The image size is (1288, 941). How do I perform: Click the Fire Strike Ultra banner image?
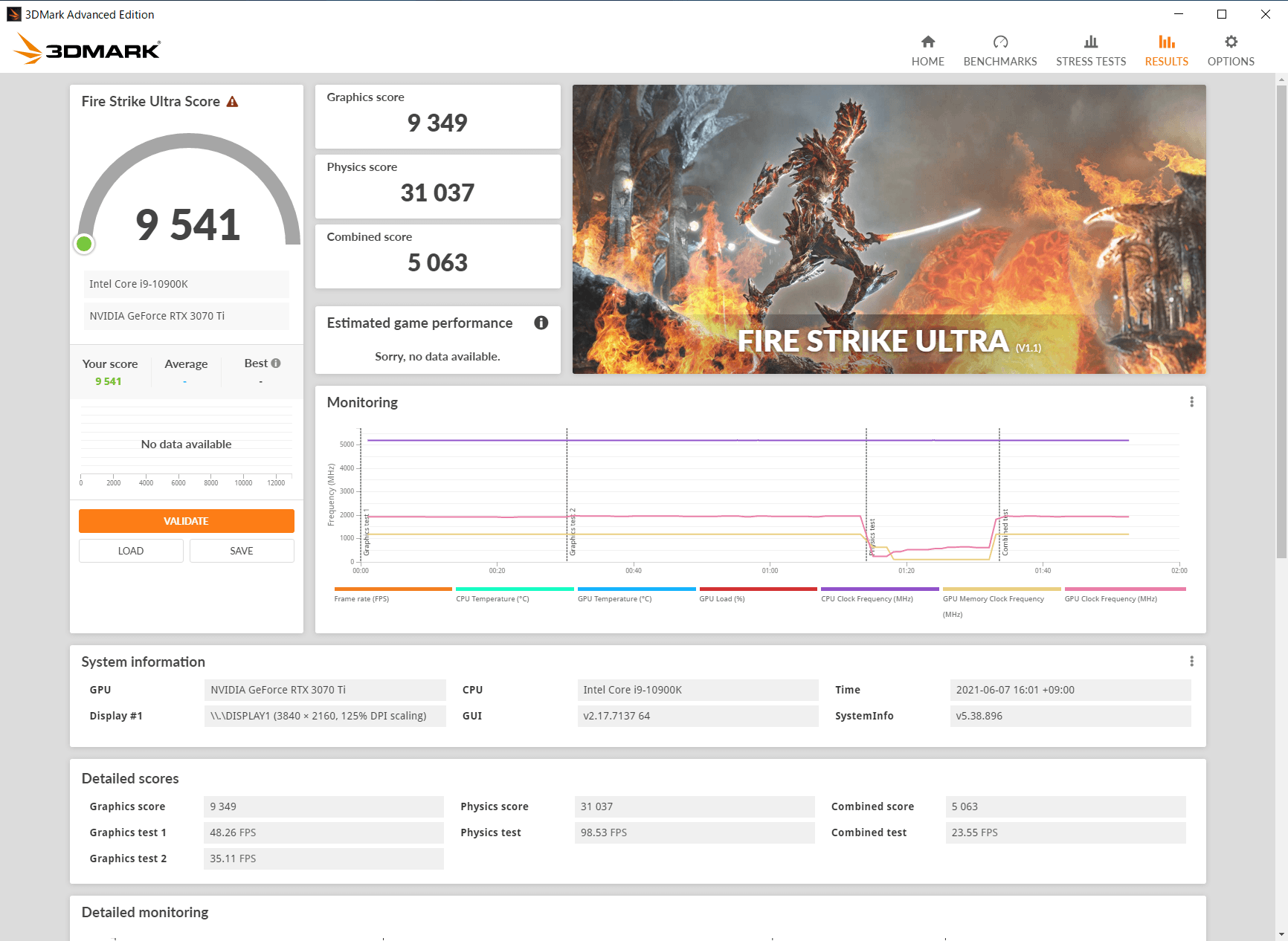coord(889,229)
